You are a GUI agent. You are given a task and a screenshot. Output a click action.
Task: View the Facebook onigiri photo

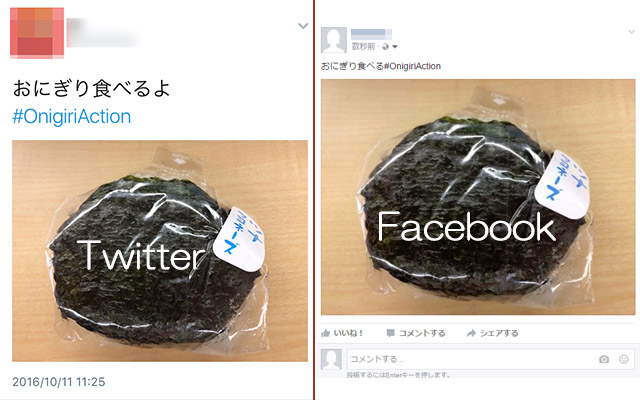(x=478, y=197)
